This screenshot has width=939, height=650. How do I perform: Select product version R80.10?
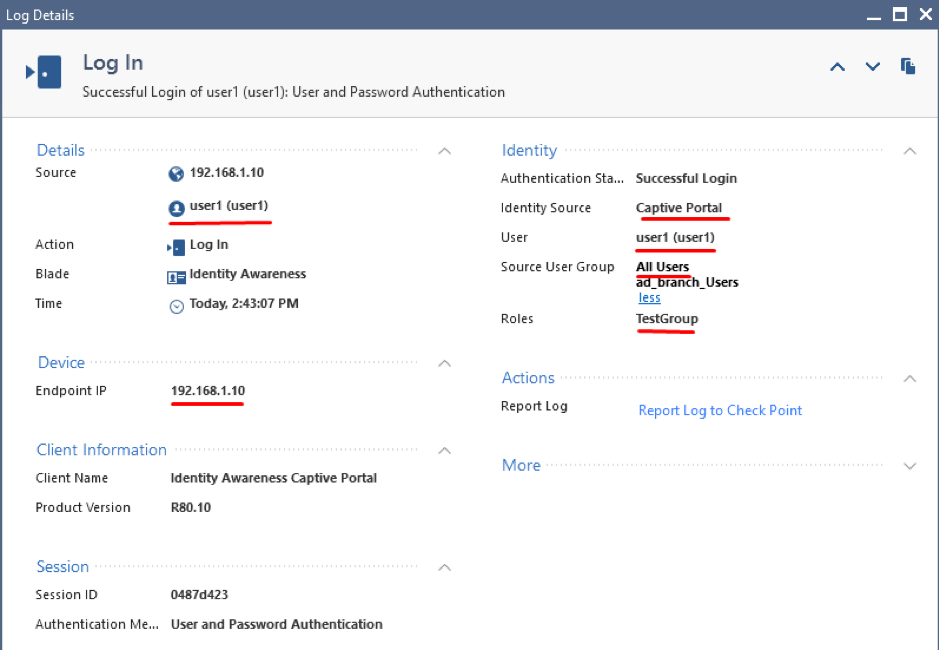[190, 507]
